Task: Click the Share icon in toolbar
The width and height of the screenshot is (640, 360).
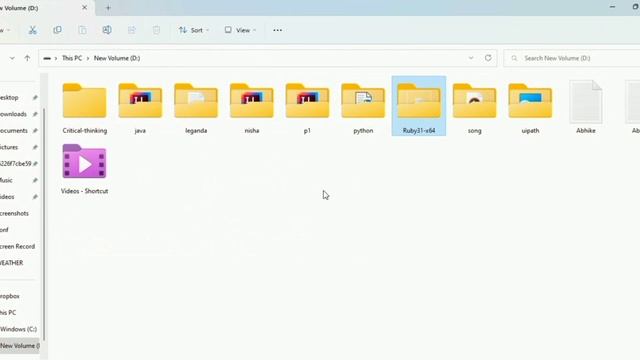Action: (131, 30)
